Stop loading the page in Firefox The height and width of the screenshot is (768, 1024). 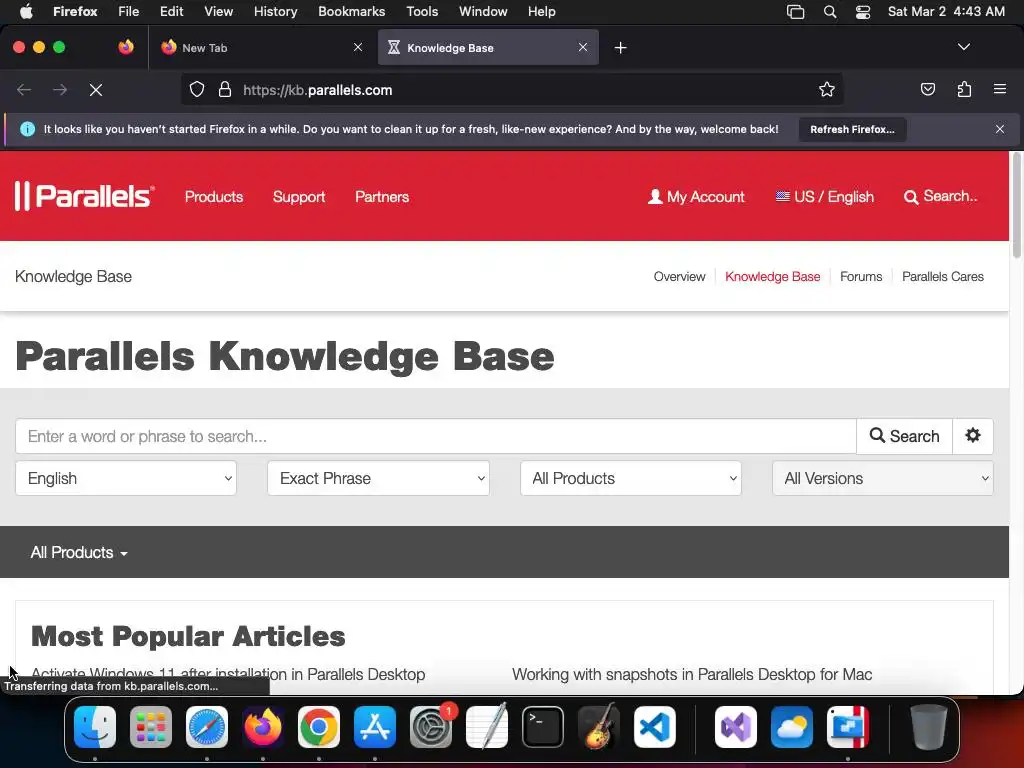96,90
